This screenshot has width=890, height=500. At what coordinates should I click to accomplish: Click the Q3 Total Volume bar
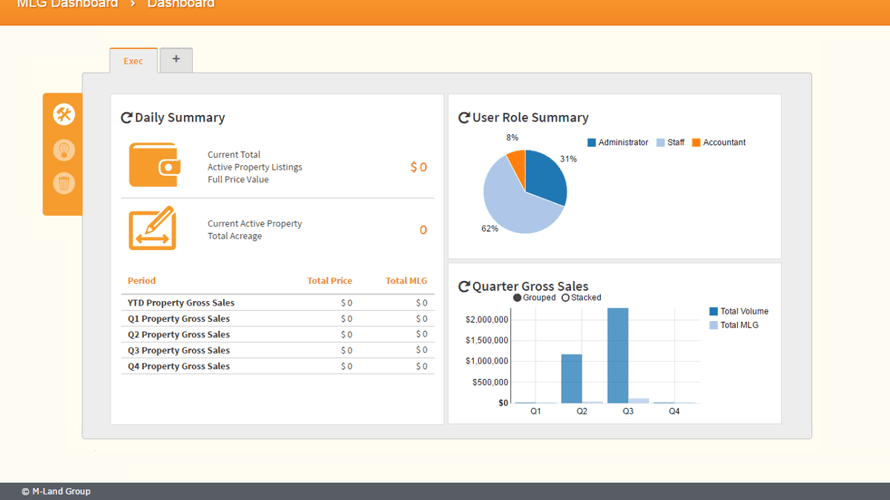[x=618, y=355]
